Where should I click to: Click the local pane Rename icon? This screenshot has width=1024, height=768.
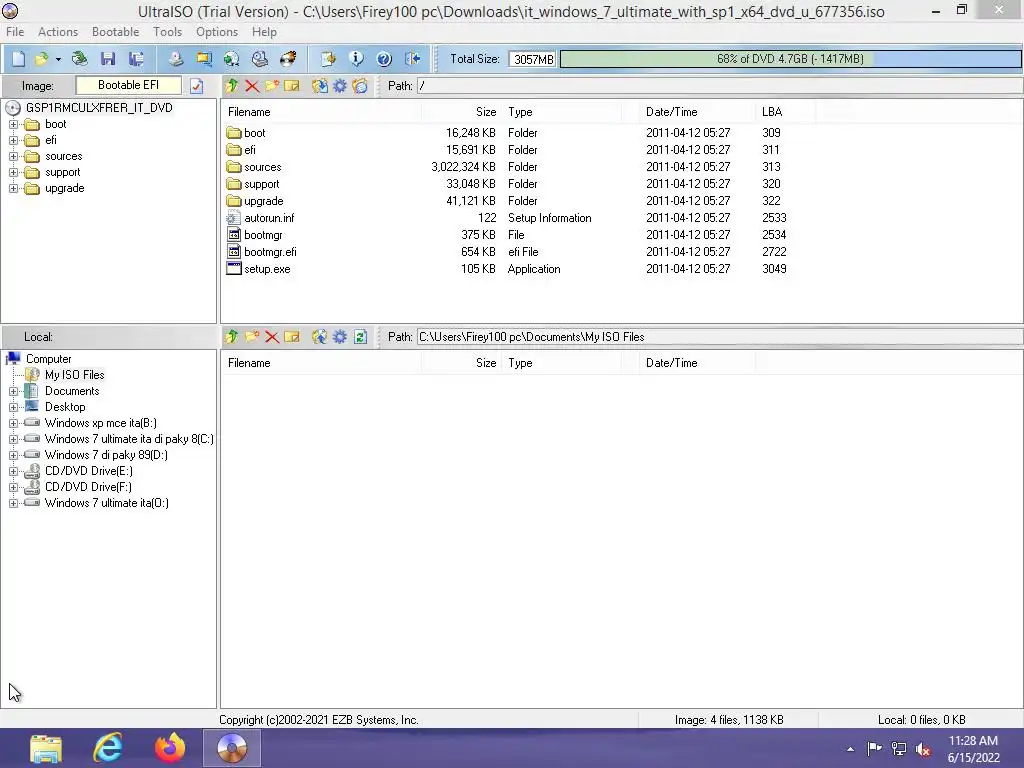point(292,336)
